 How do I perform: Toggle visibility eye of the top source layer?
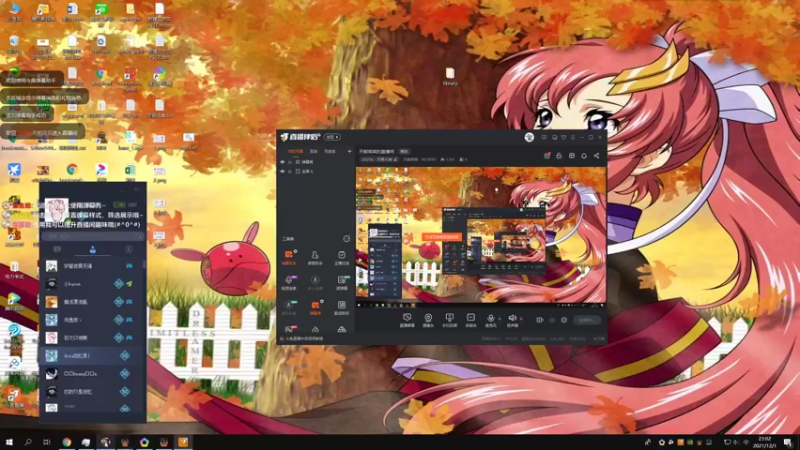pyautogui.click(x=282, y=162)
